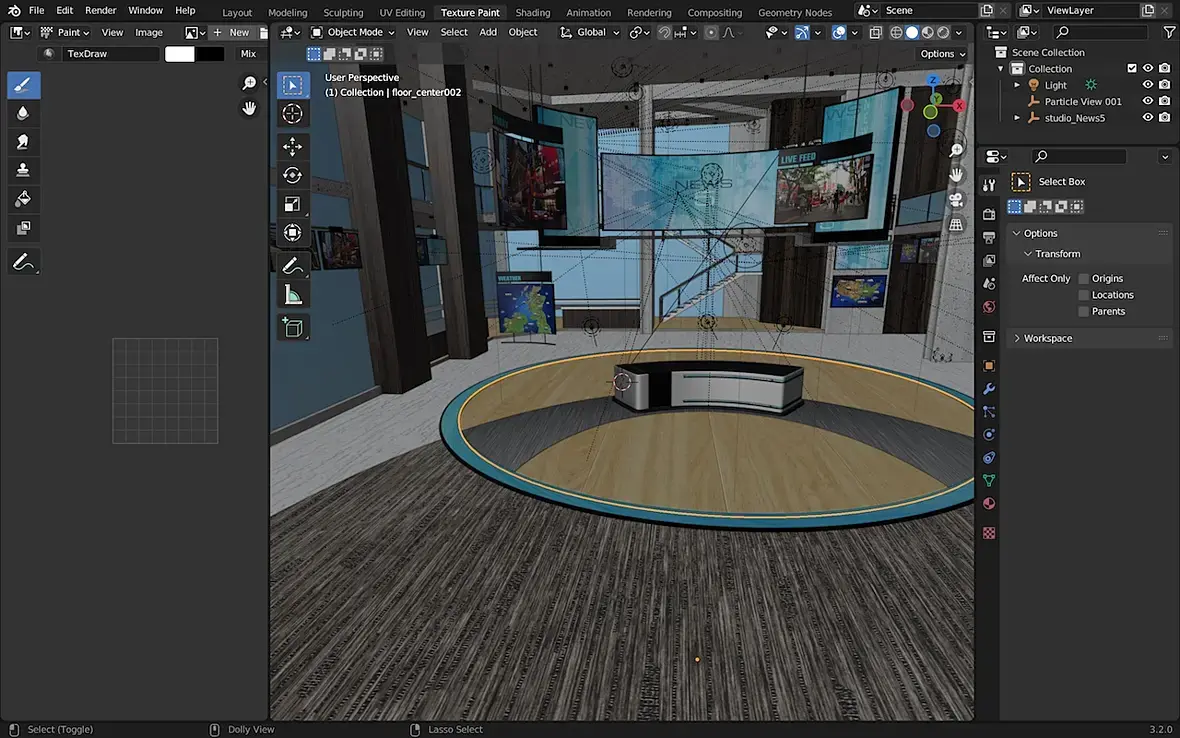
Task: Switch to the Shading workspace tab
Action: [532, 13]
